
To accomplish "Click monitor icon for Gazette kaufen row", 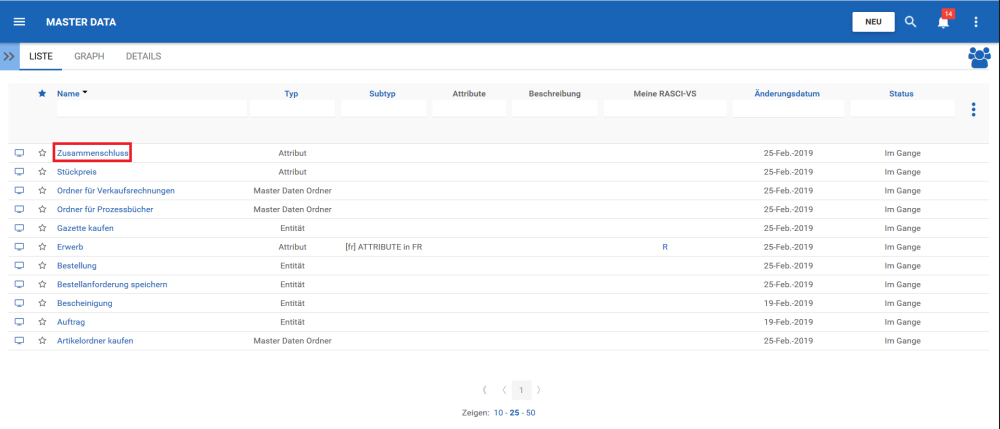I will (x=19, y=228).
